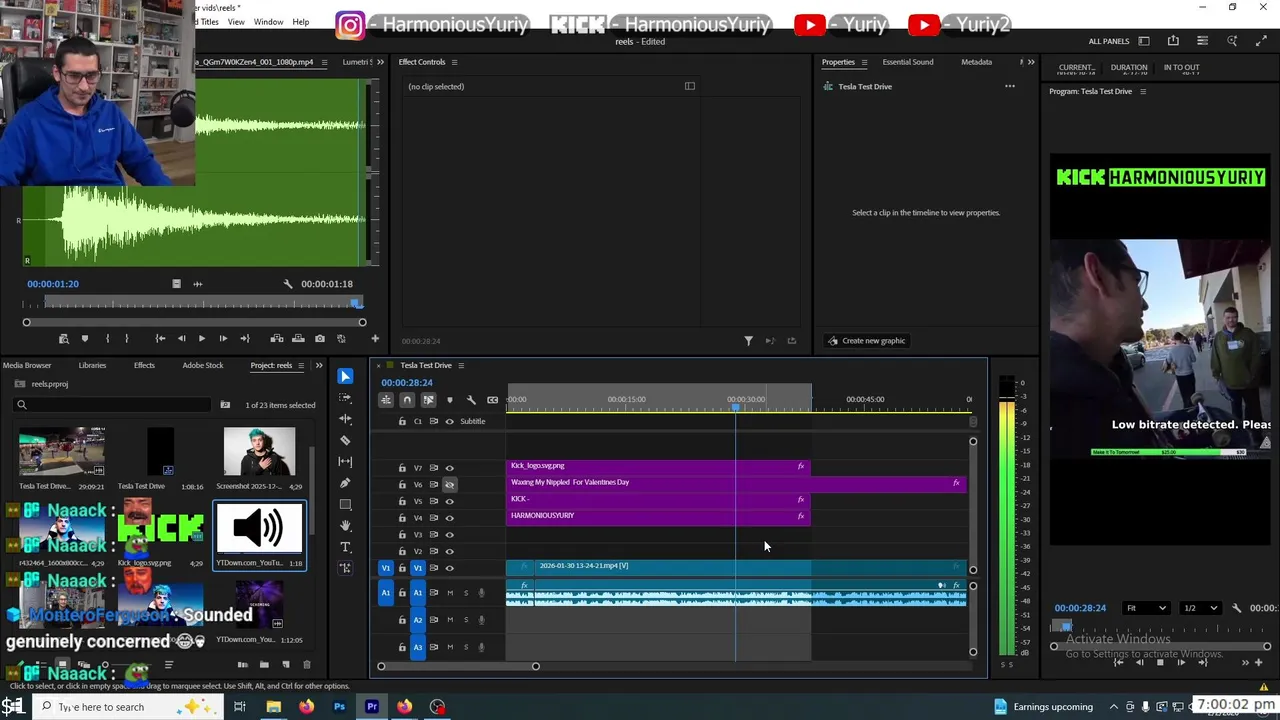Click the timeline captions track options icon
The width and height of the screenshot is (1280, 720).
point(492,400)
